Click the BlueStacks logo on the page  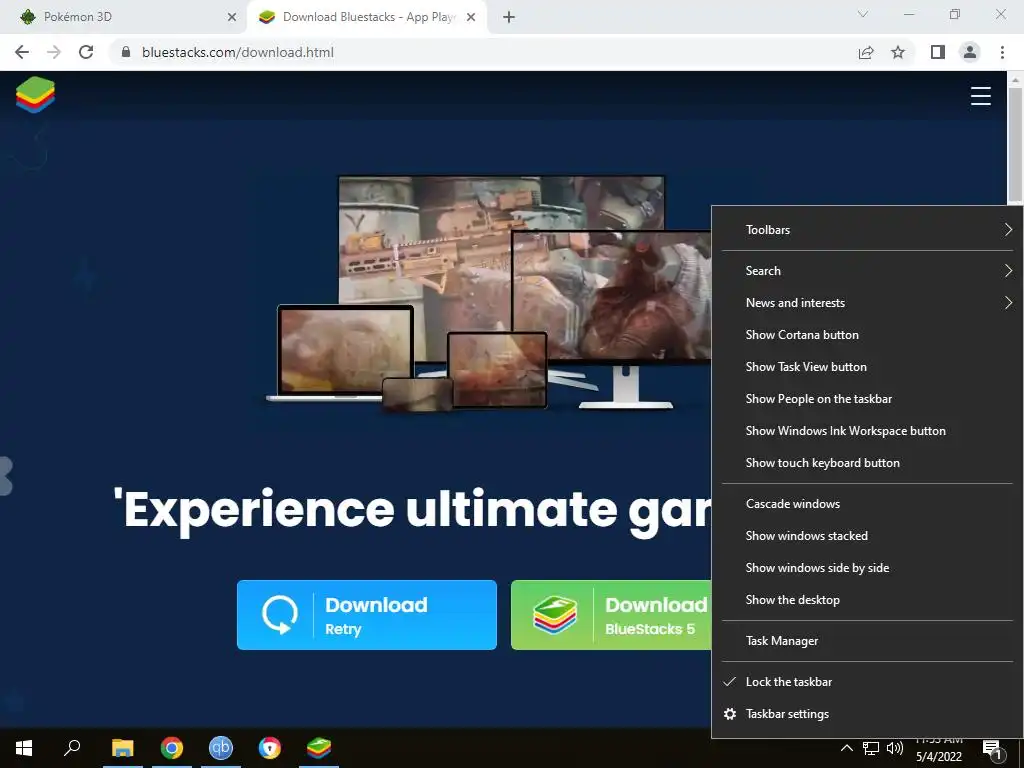coord(35,95)
